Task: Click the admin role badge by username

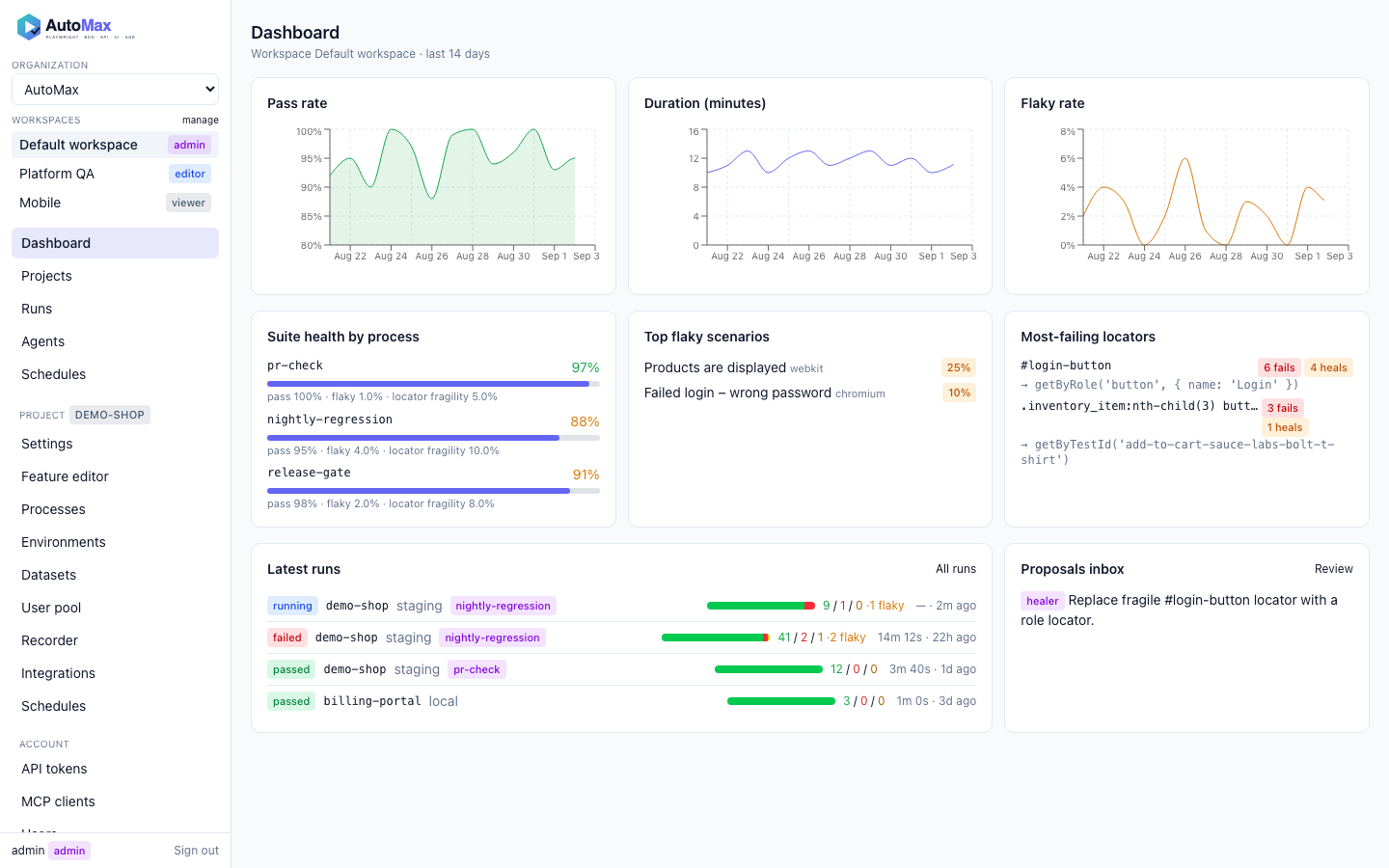Action: pos(69,851)
